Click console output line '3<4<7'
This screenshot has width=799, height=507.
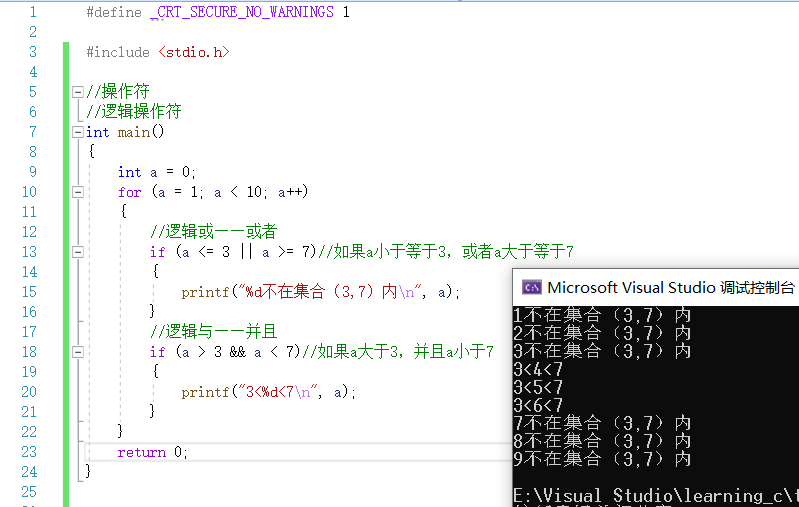pos(538,369)
